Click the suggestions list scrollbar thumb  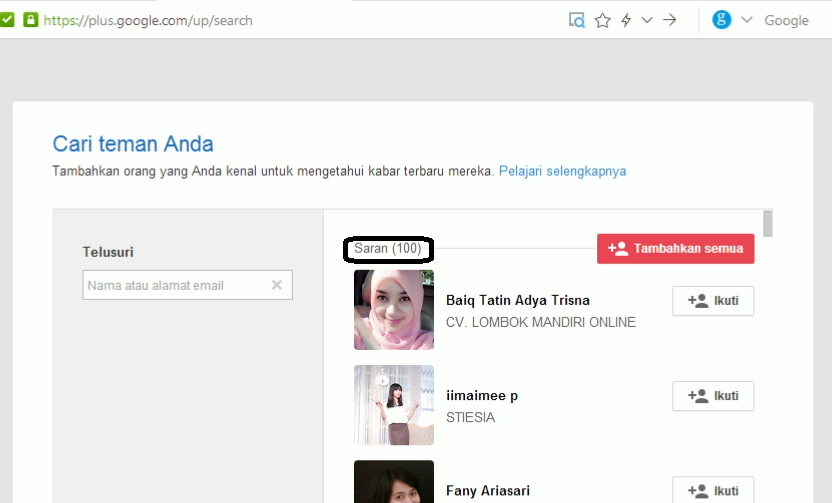[768, 223]
